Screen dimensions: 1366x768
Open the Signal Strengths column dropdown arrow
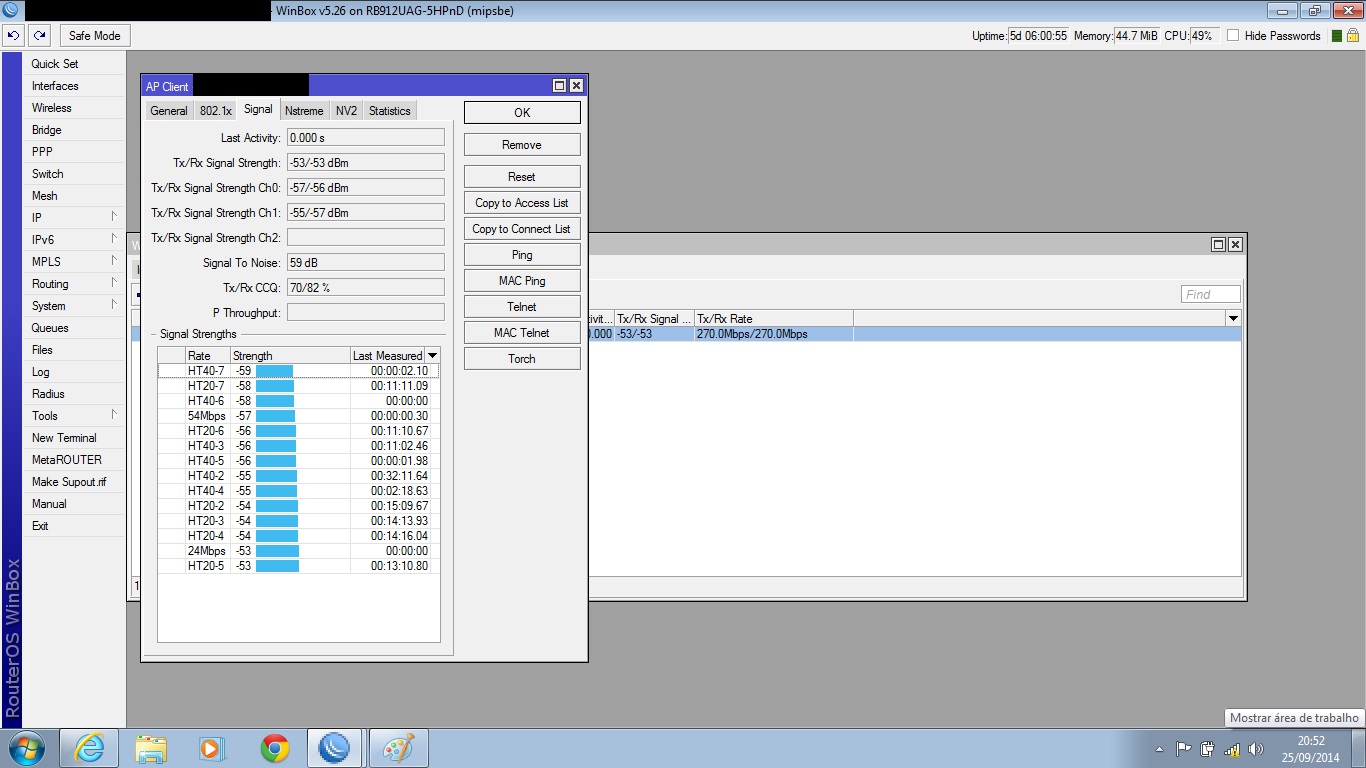432,355
